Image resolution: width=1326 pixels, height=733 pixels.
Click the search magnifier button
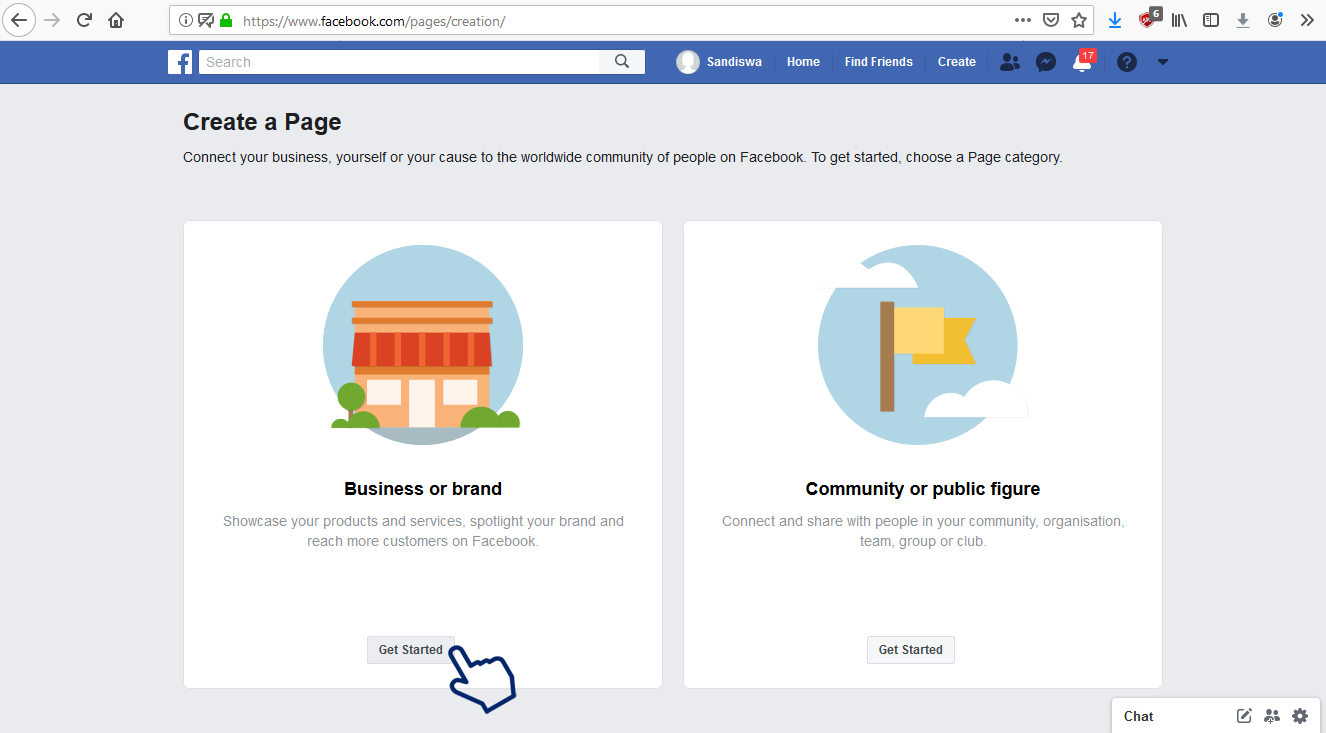(x=622, y=62)
